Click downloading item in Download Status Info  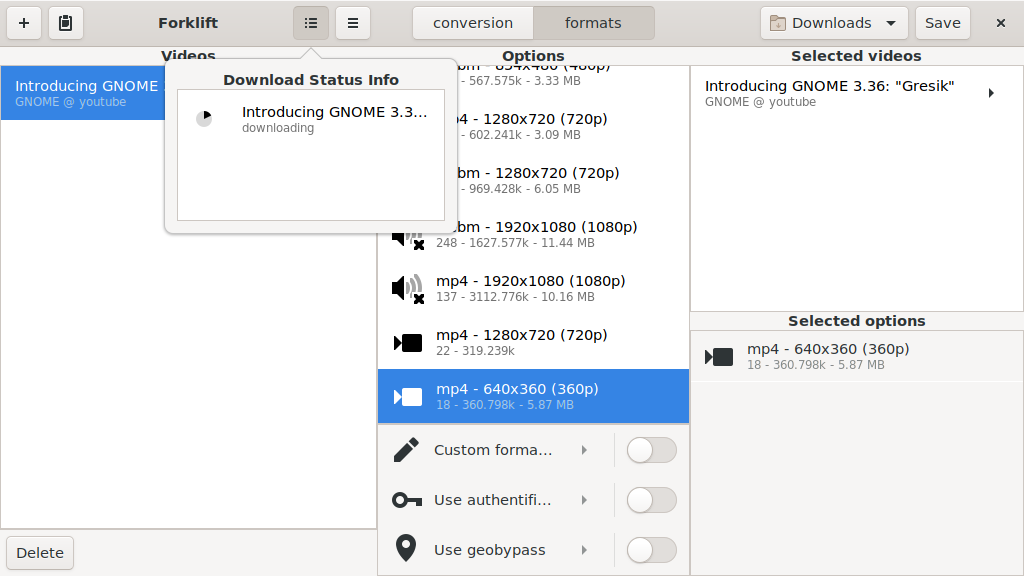[311, 119]
